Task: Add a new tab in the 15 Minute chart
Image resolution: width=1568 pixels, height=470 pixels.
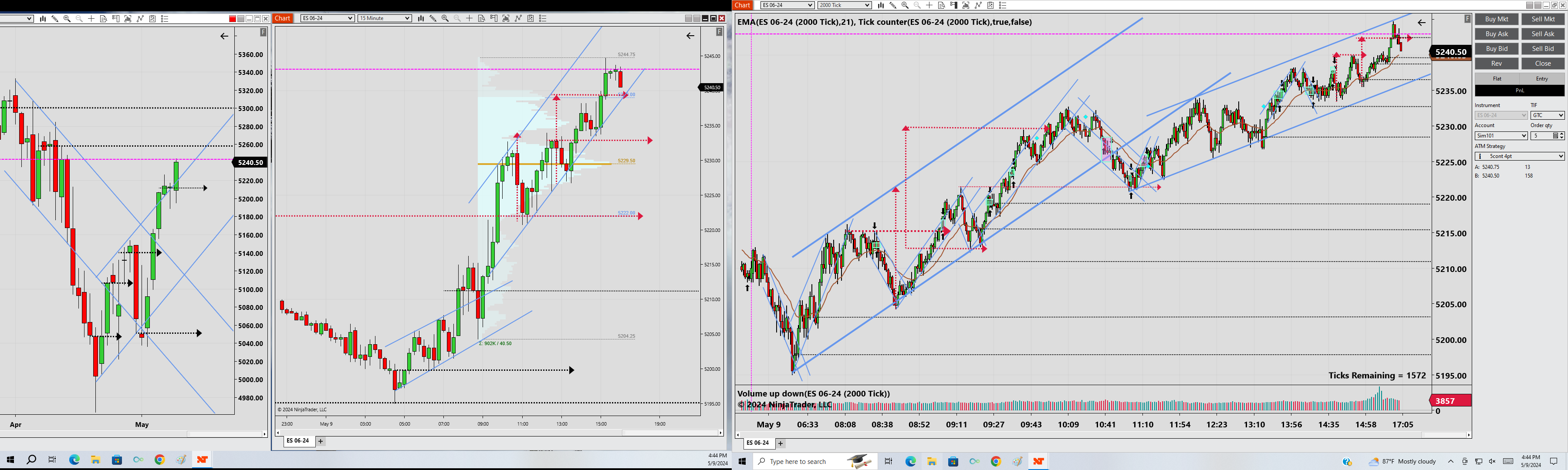Action: click(321, 441)
